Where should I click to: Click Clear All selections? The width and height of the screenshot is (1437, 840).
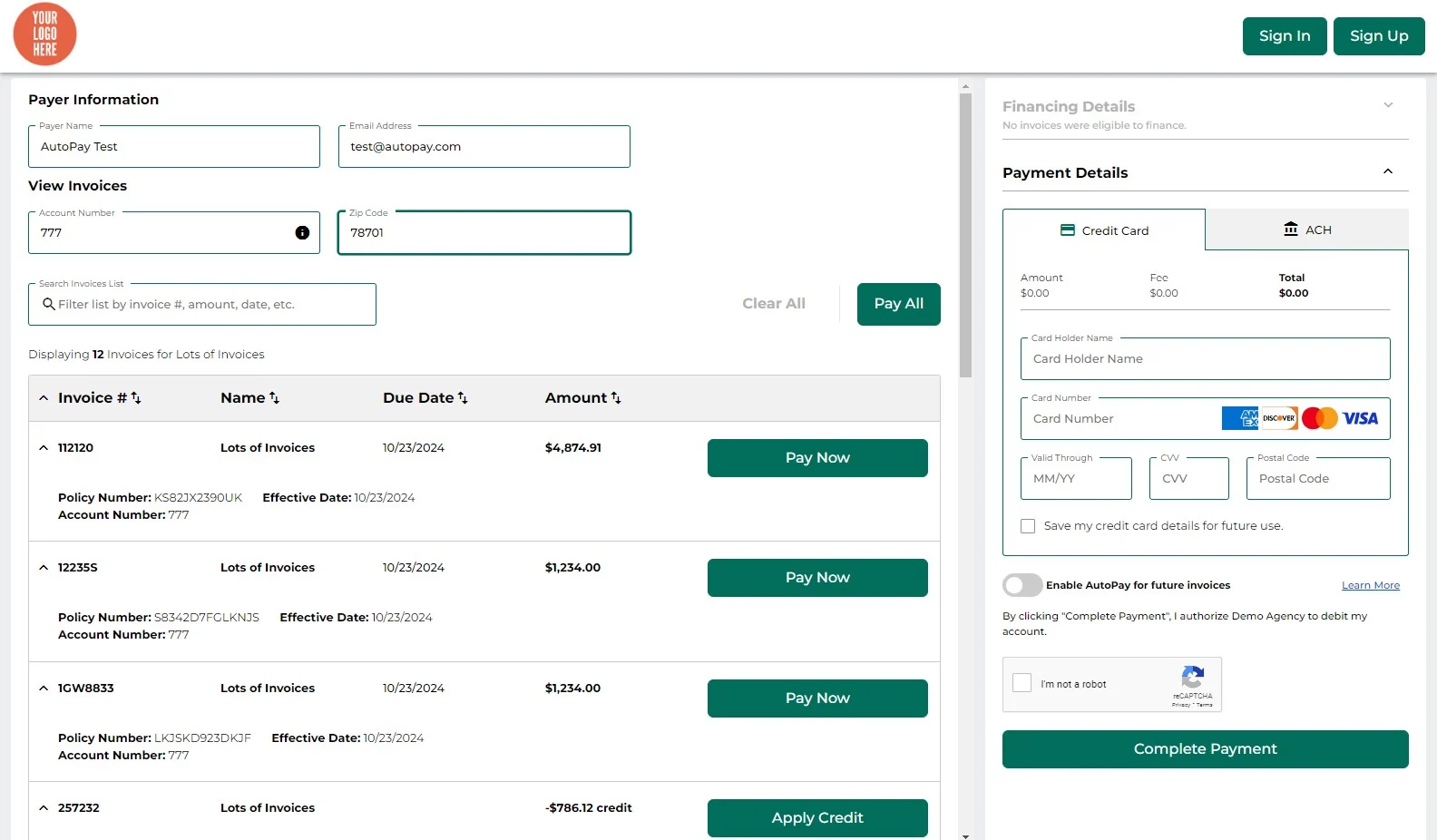click(x=774, y=304)
